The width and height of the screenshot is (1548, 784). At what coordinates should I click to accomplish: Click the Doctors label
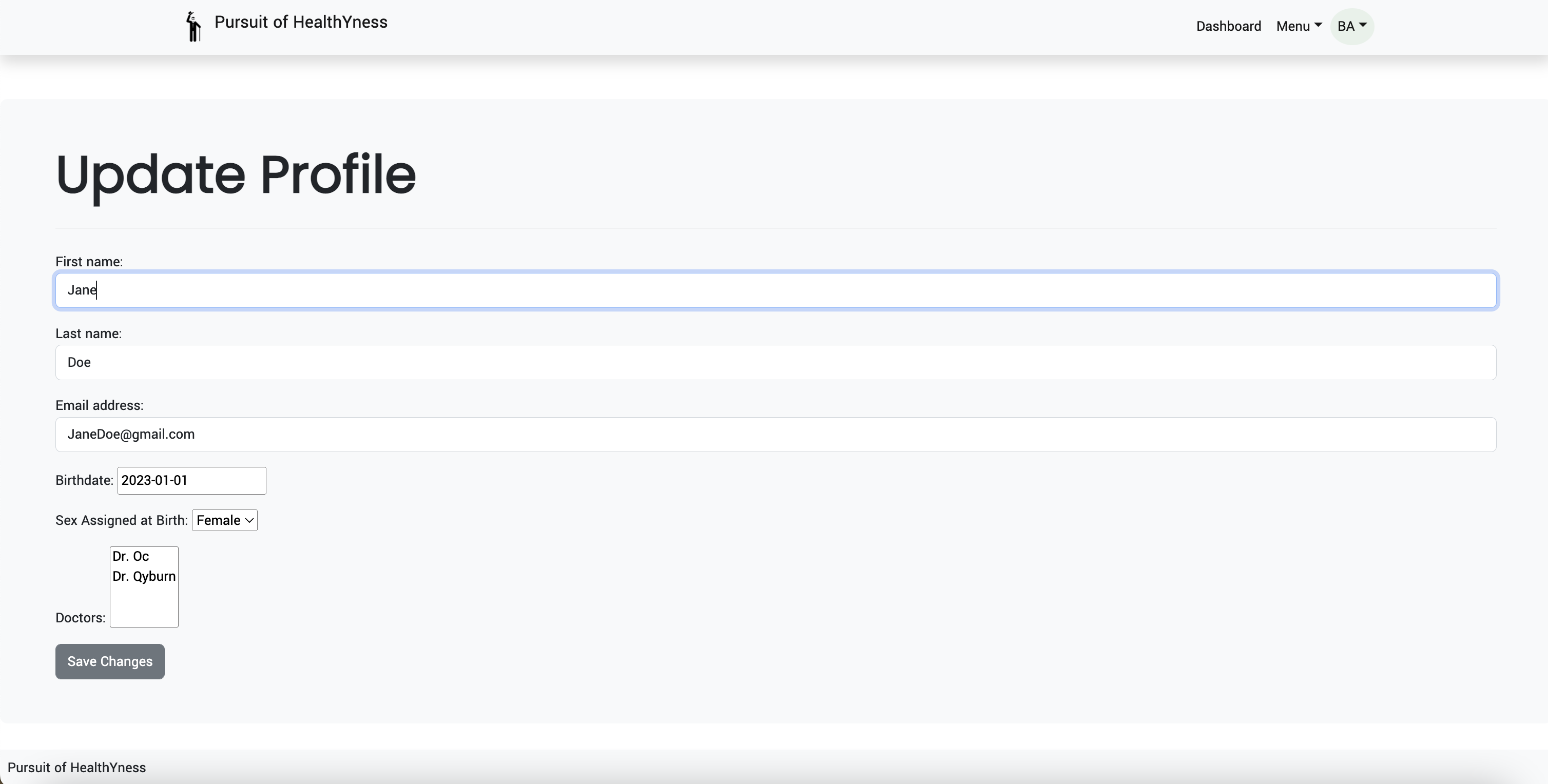(x=81, y=618)
